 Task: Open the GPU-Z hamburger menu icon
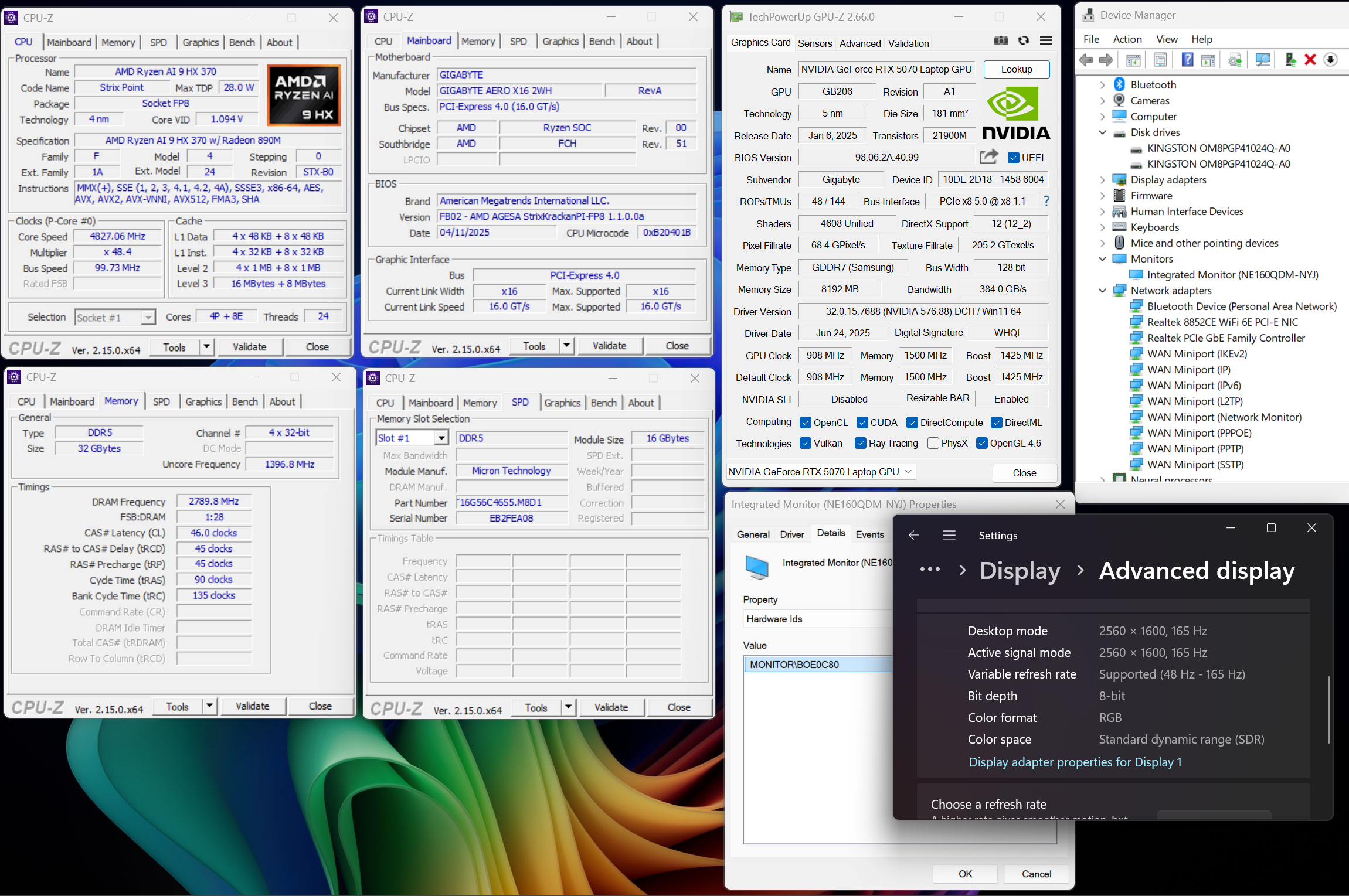pyautogui.click(x=1046, y=40)
